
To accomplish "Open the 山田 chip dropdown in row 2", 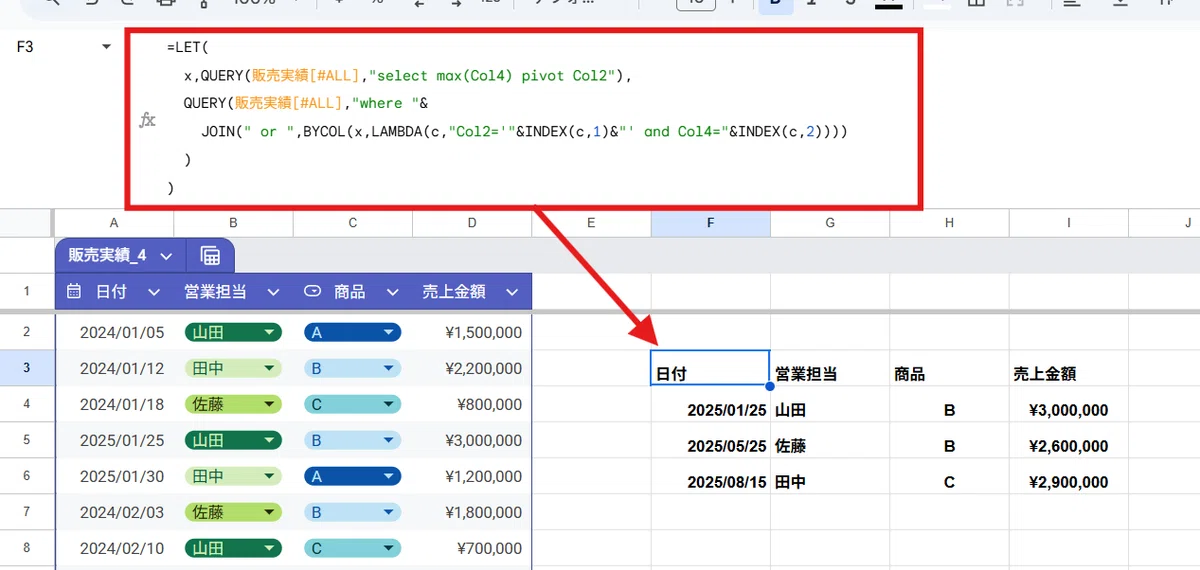I will point(268,333).
